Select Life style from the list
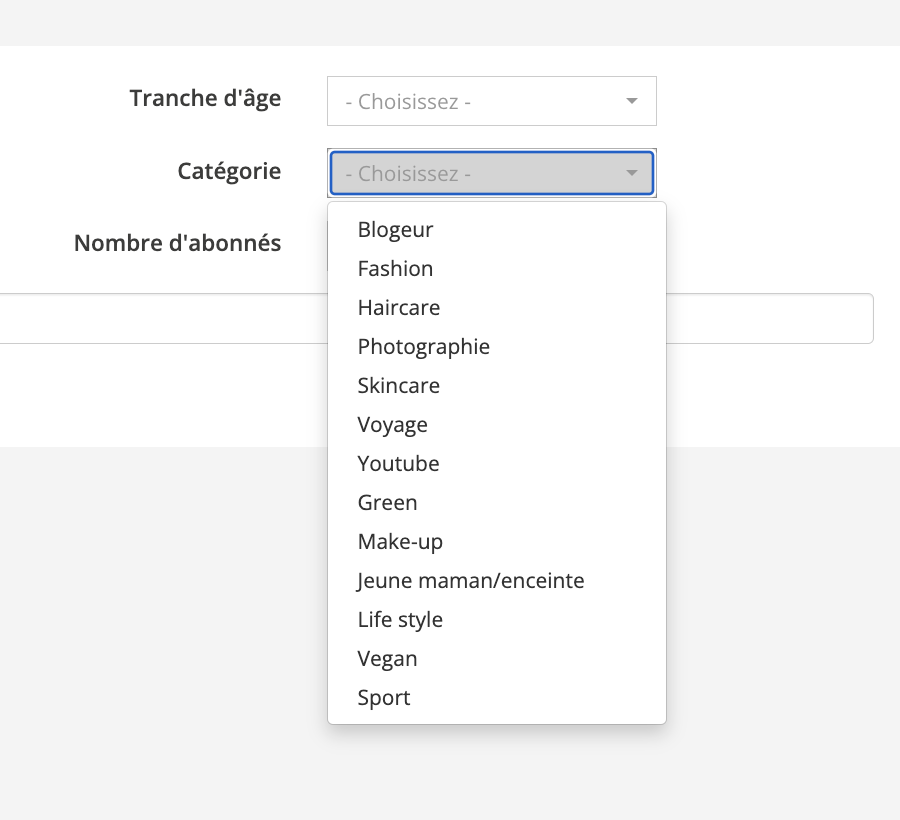 (401, 620)
